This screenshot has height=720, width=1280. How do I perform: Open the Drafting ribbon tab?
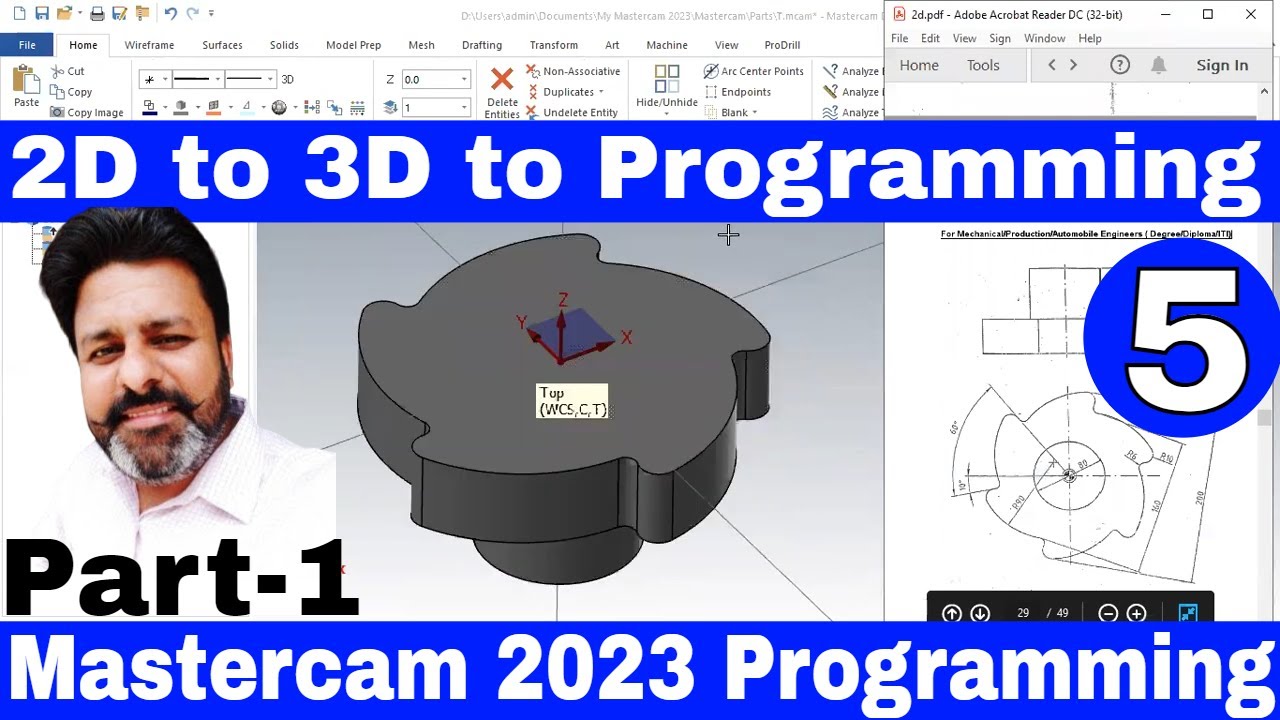click(x=482, y=45)
